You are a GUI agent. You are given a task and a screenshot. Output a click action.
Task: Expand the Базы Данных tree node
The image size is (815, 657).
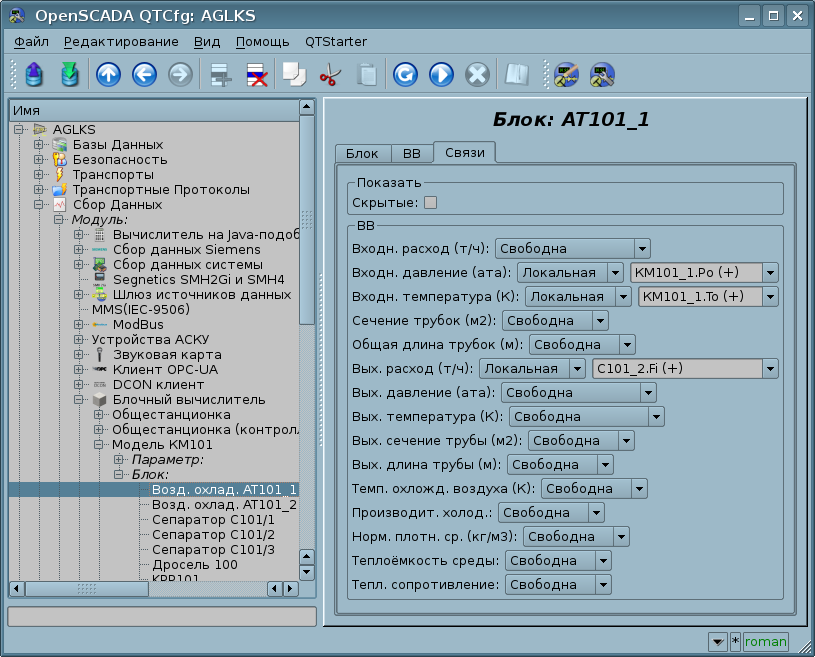(39, 145)
